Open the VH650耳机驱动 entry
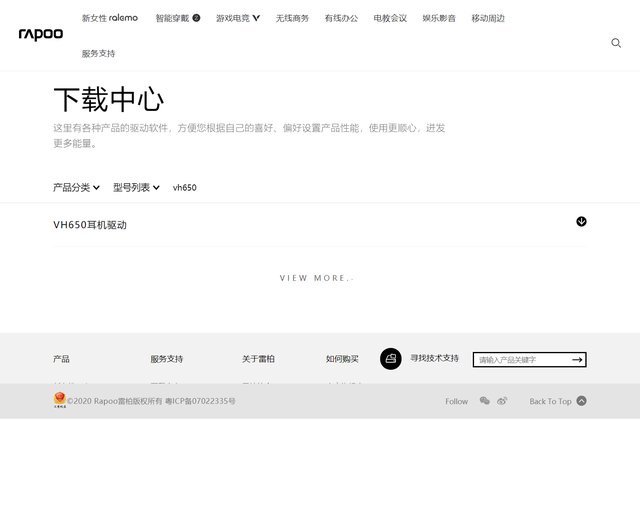The height and width of the screenshot is (513, 640). (x=90, y=225)
